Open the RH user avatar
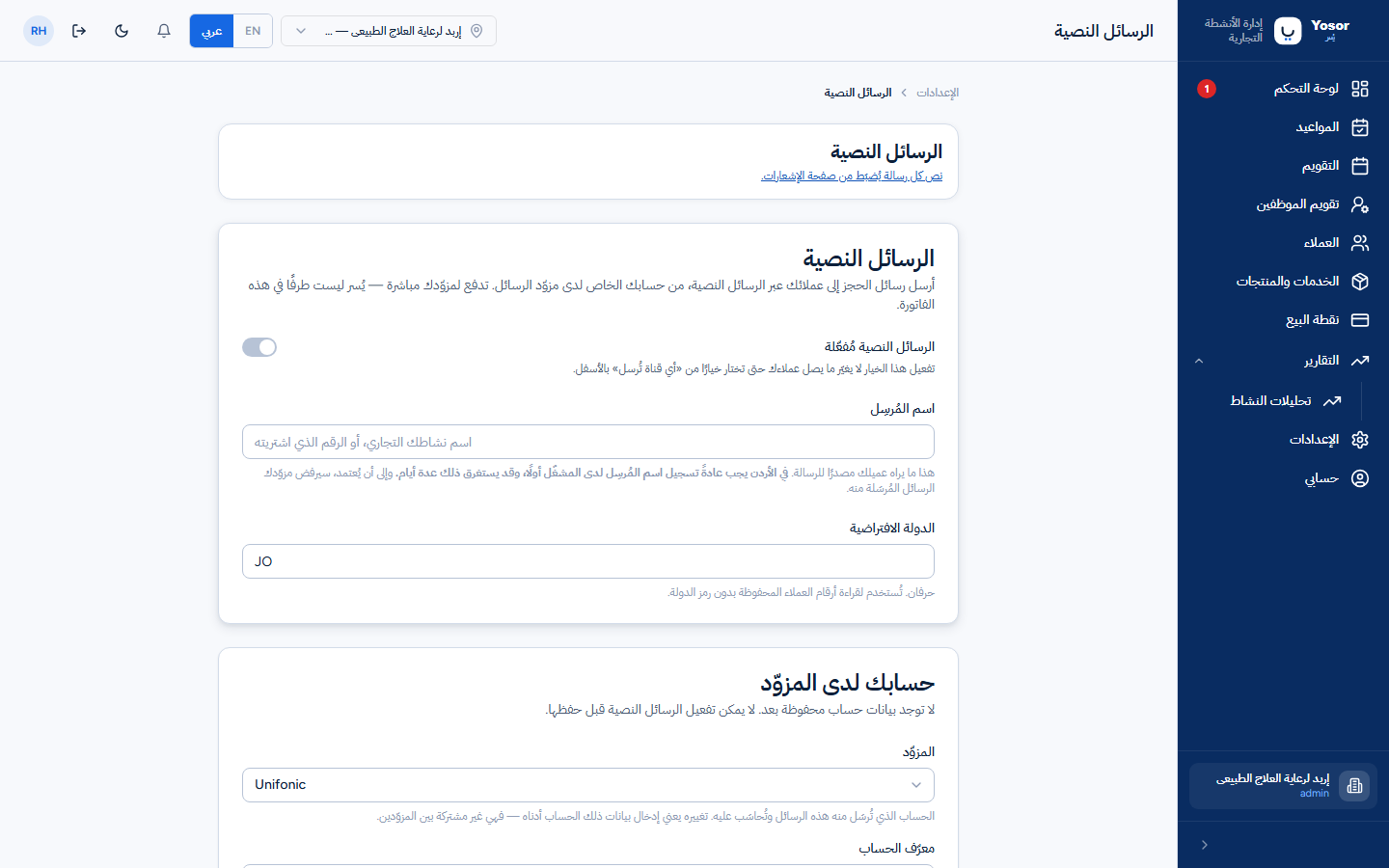 (39, 31)
